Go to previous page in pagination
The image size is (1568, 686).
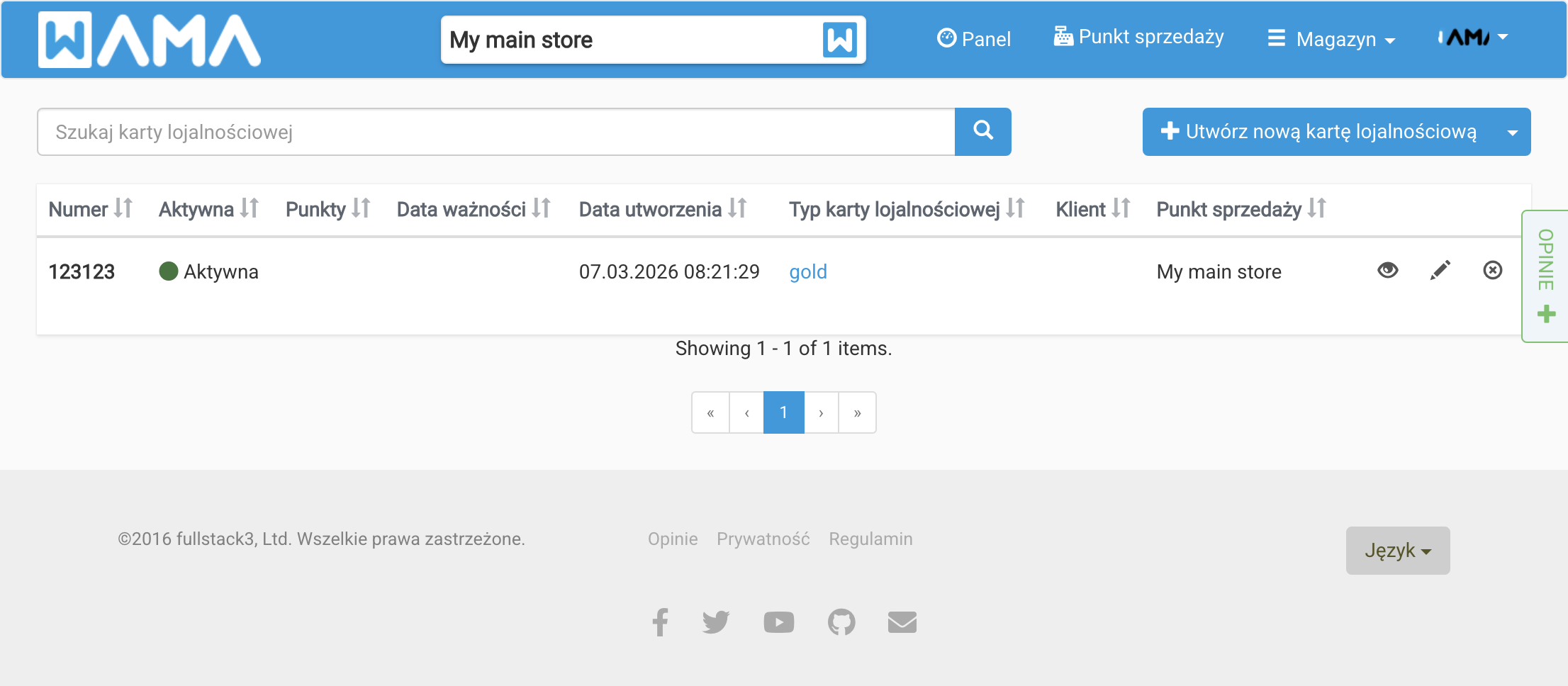pos(746,412)
